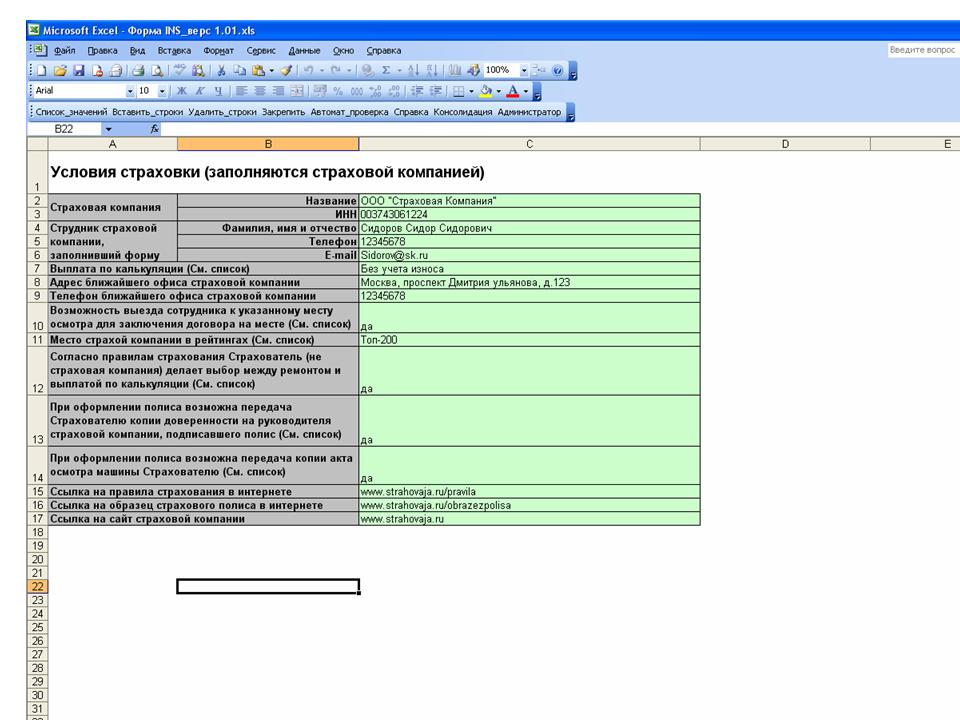Viewport: 960px width, 720px height.
Task: Click Консолидация toolbar button
Action: coord(462,112)
